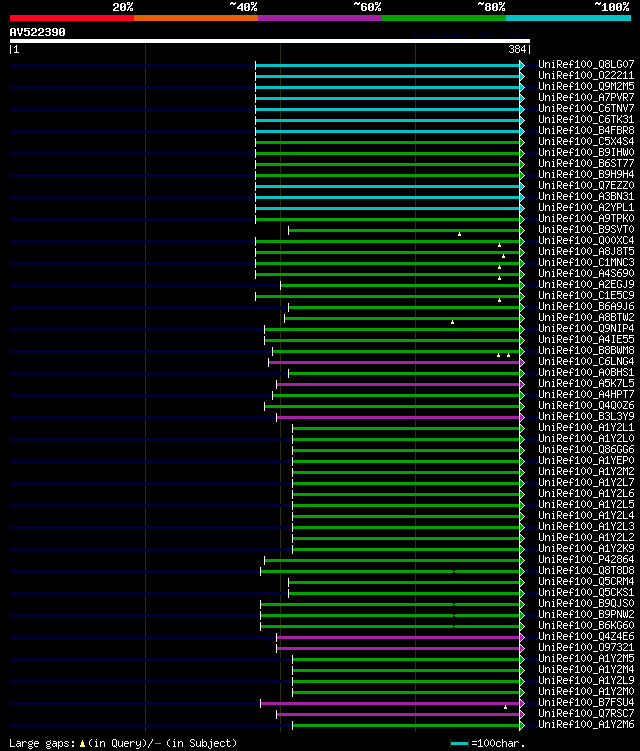The height and width of the screenshot is (751, 640).
Task: Click the green bar for UniRef100_P42864
Action: click(x=392, y=560)
